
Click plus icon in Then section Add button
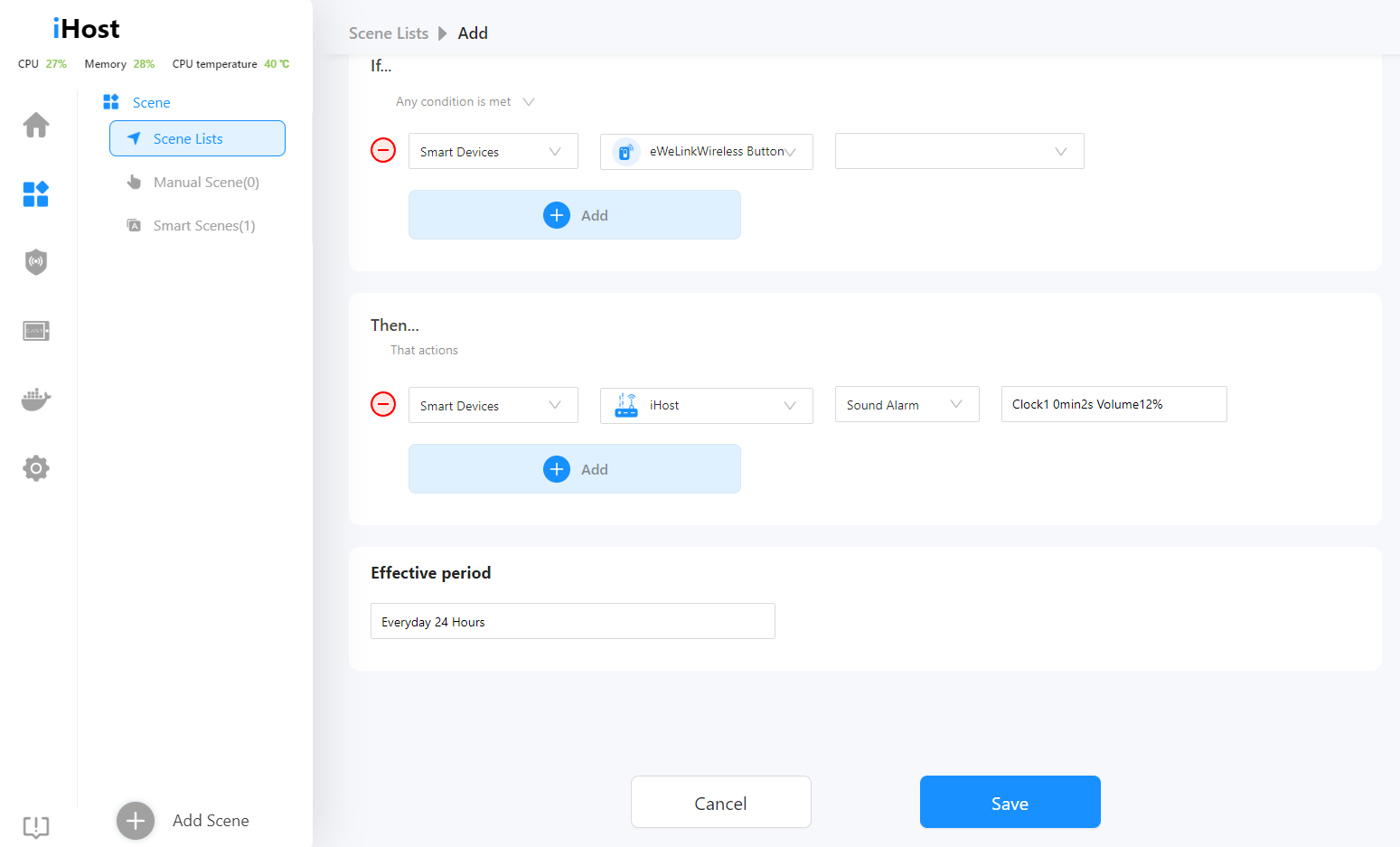[557, 469]
